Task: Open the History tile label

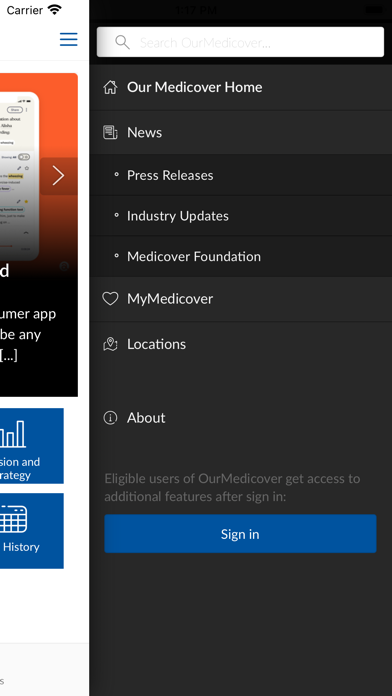Action: [x=21, y=547]
